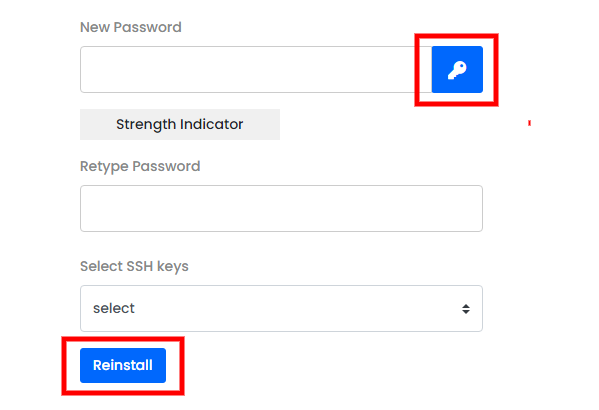
Task: Focus the Retype Password input field
Action: tap(281, 208)
